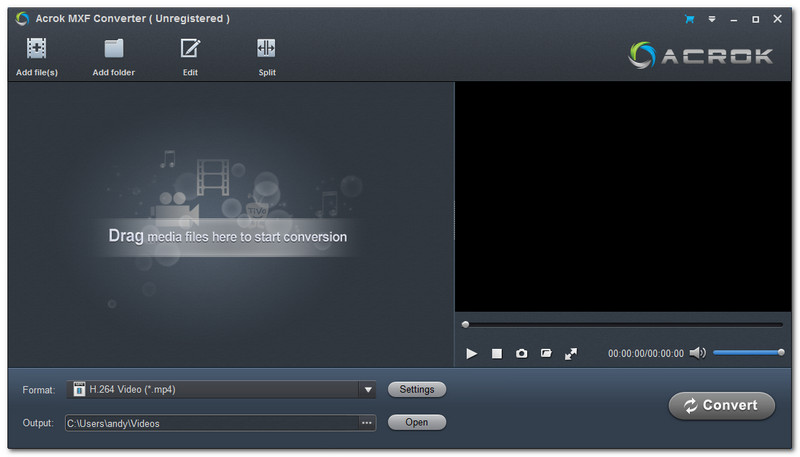
Task: Enter full screen preview mode
Action: [x=571, y=353]
